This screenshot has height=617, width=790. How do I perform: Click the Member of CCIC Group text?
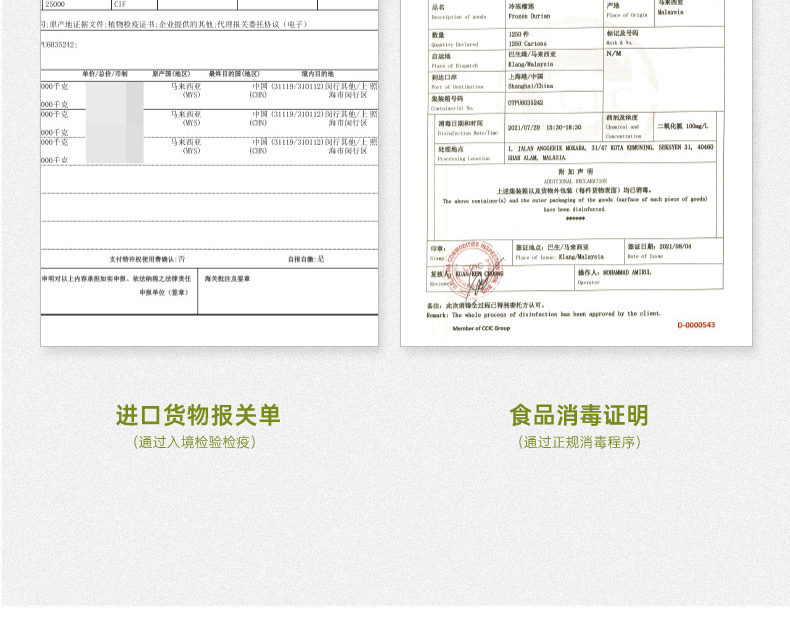pos(481,328)
